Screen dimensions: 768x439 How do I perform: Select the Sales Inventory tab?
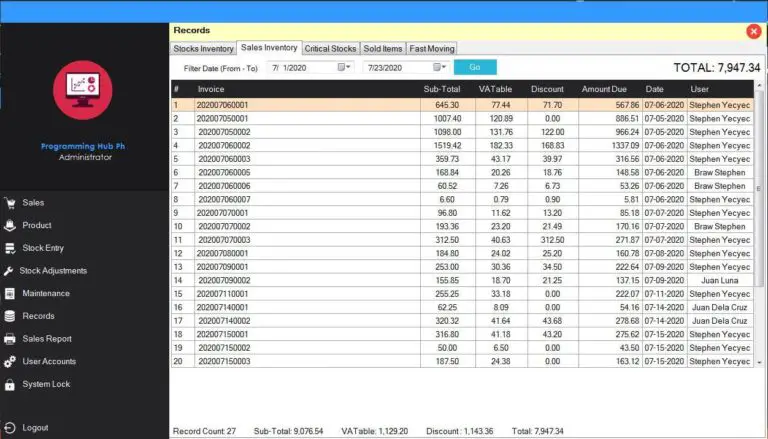click(x=269, y=48)
